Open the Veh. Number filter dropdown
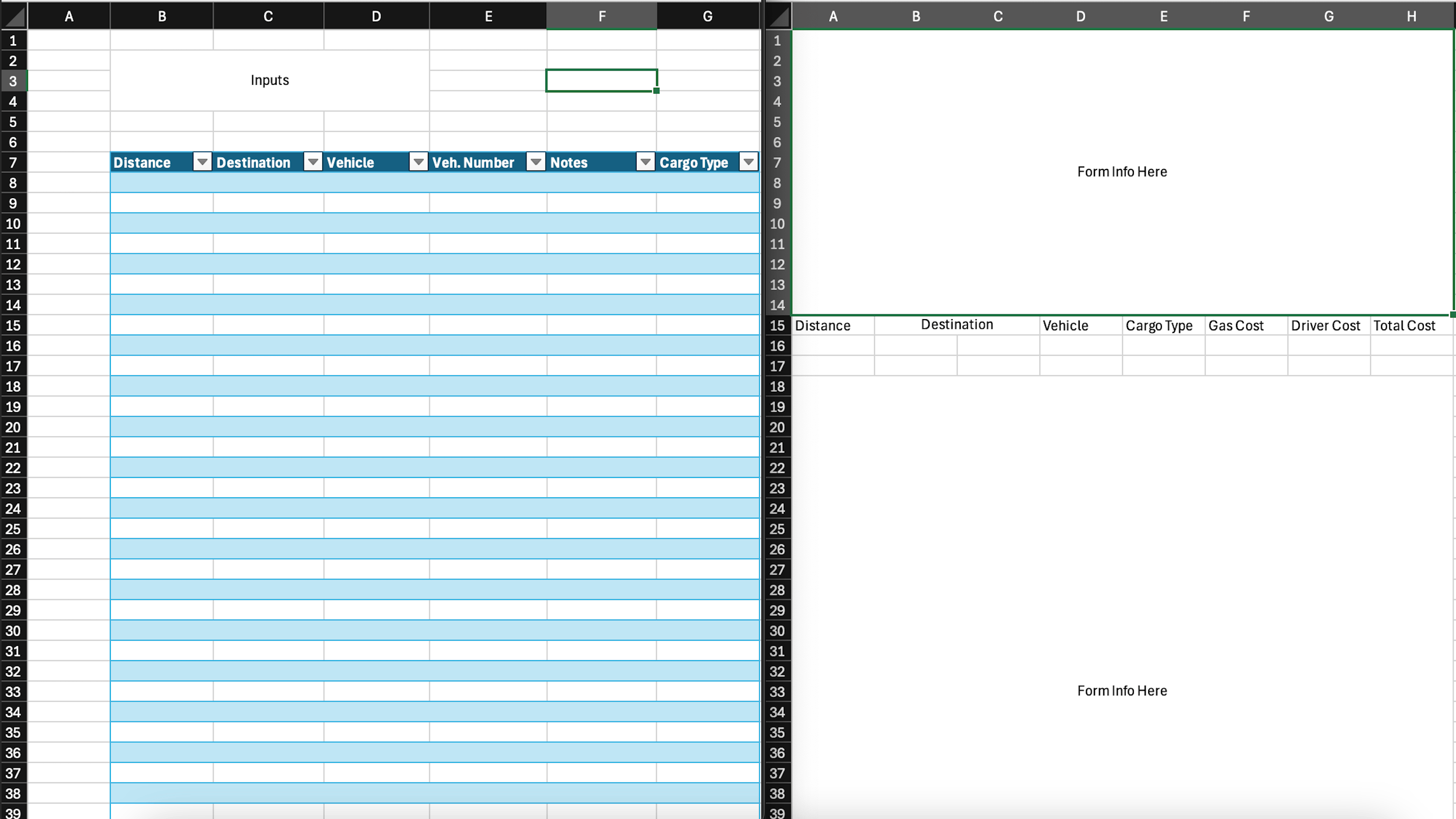The width and height of the screenshot is (1456, 819). point(535,162)
